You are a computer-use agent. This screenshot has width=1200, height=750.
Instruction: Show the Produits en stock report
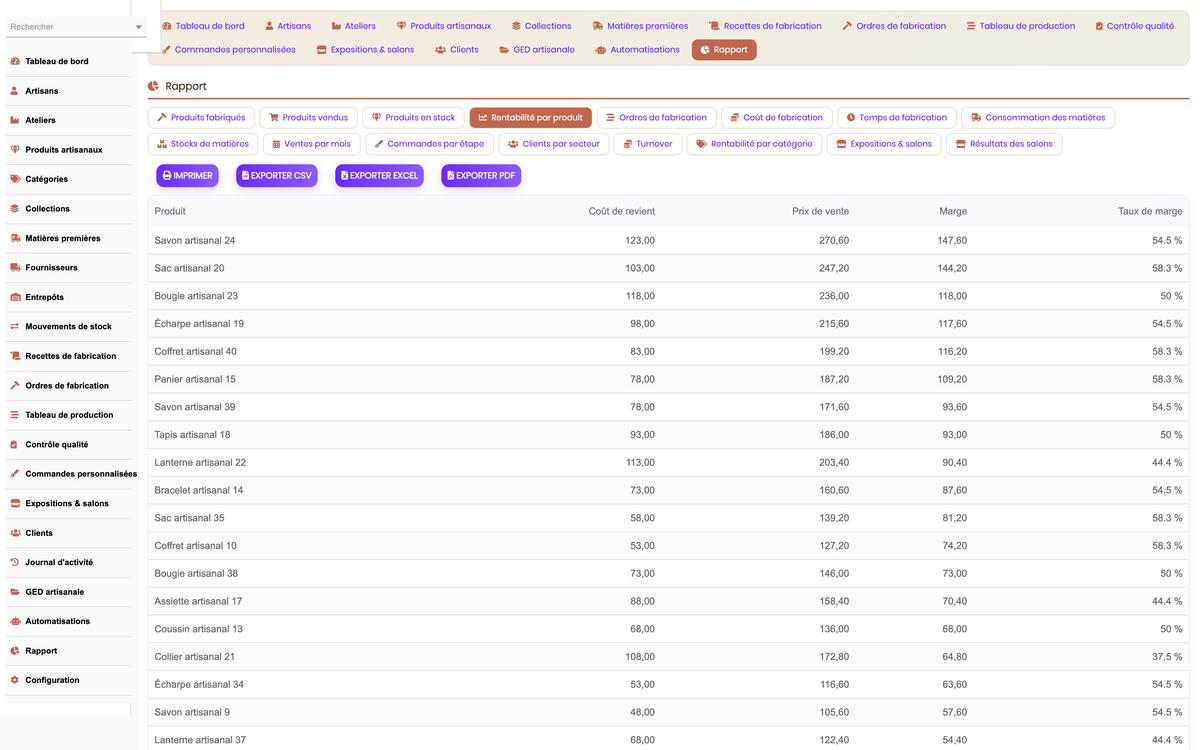(x=413, y=118)
